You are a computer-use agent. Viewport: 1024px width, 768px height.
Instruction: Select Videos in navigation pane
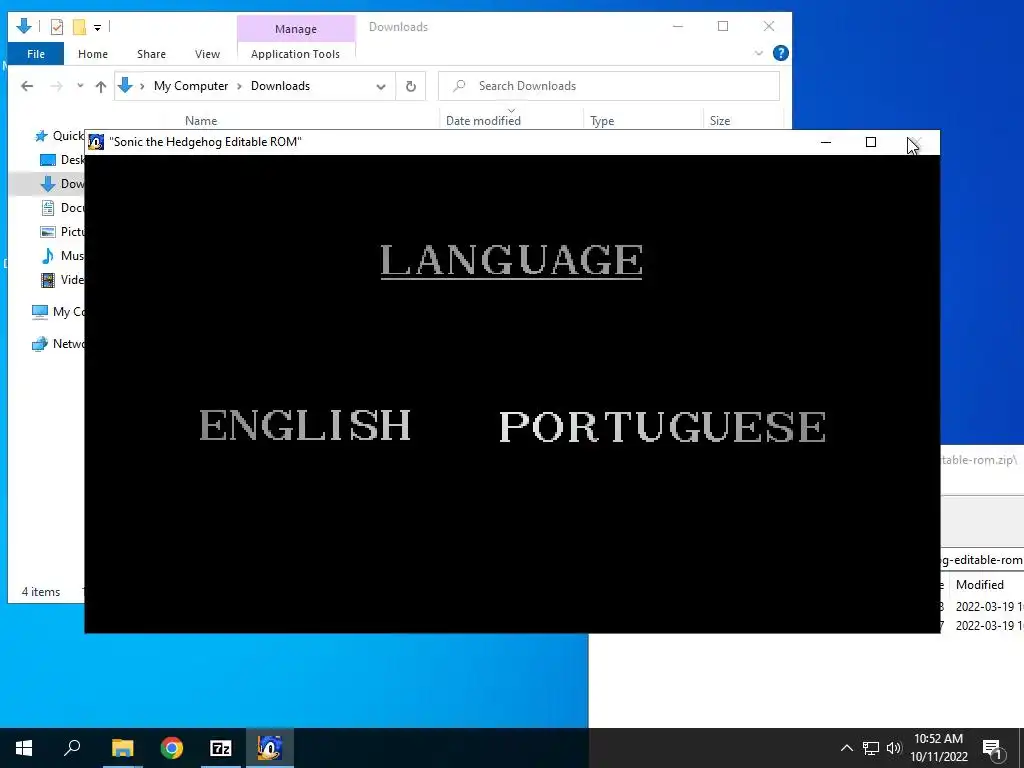[x=62, y=280]
